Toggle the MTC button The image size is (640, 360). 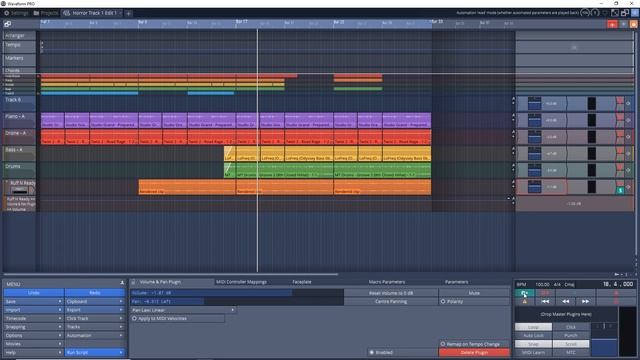point(571,352)
